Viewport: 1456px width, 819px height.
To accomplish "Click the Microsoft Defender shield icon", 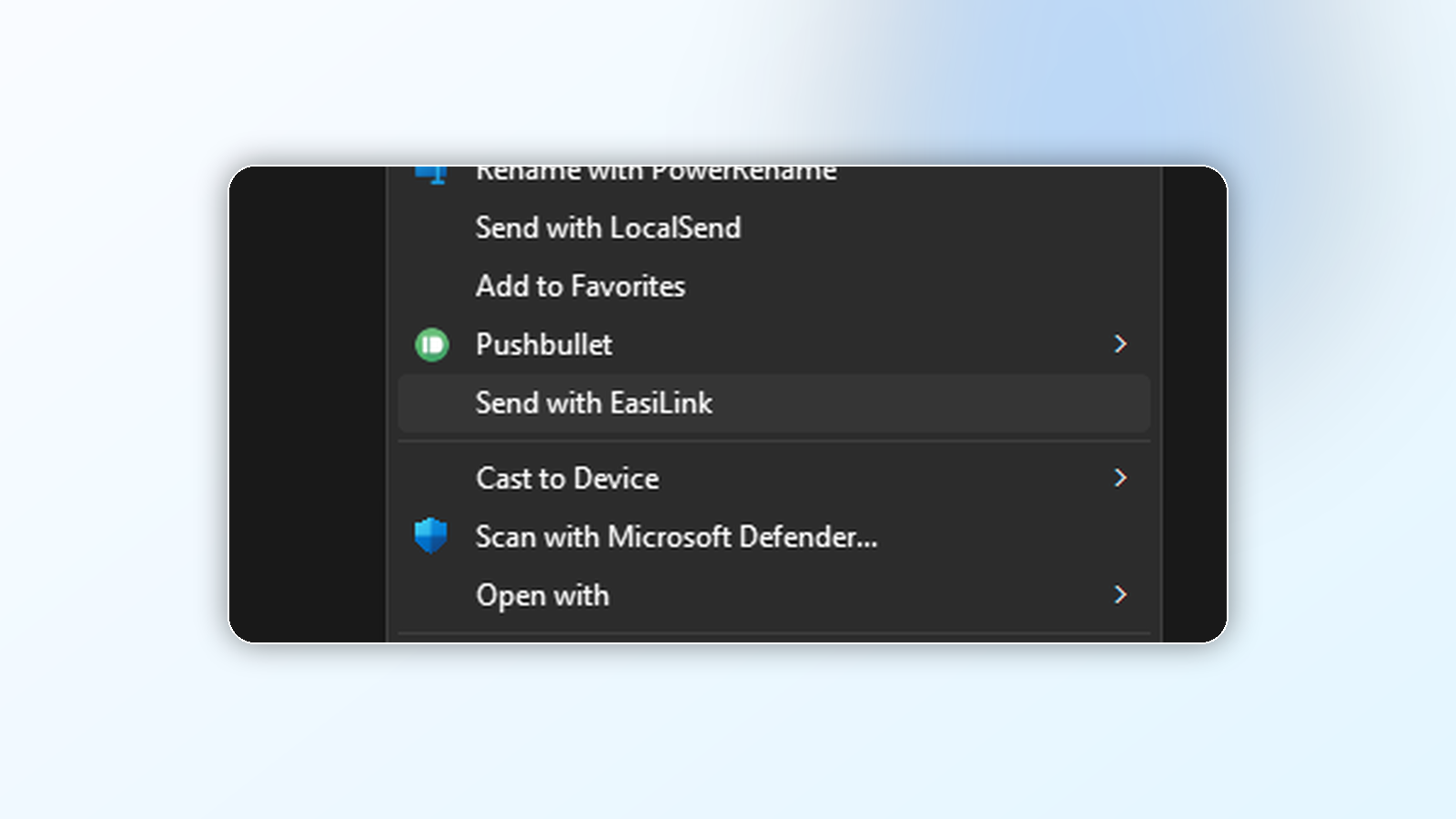I will point(431,536).
